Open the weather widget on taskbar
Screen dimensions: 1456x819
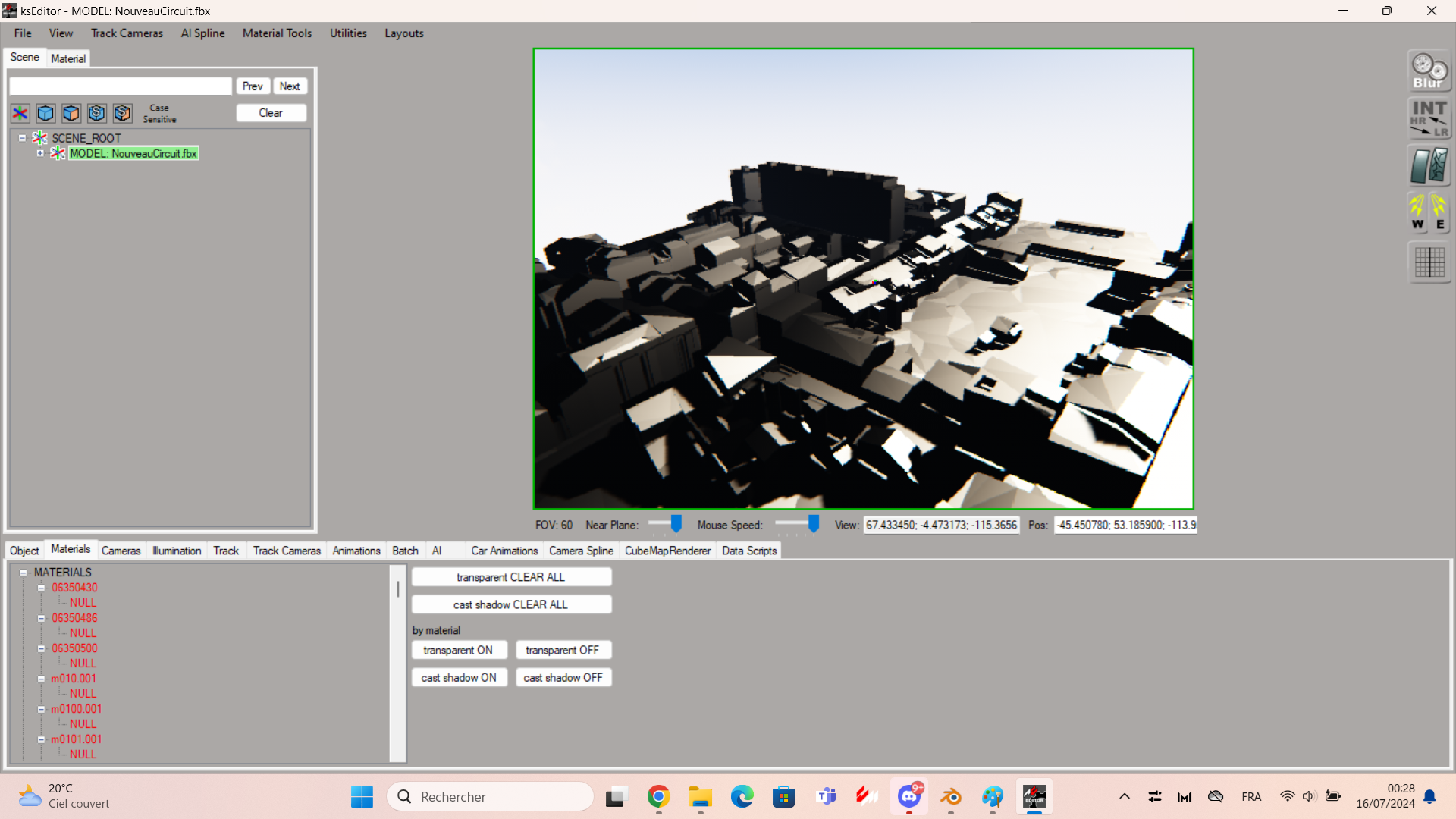[64, 796]
